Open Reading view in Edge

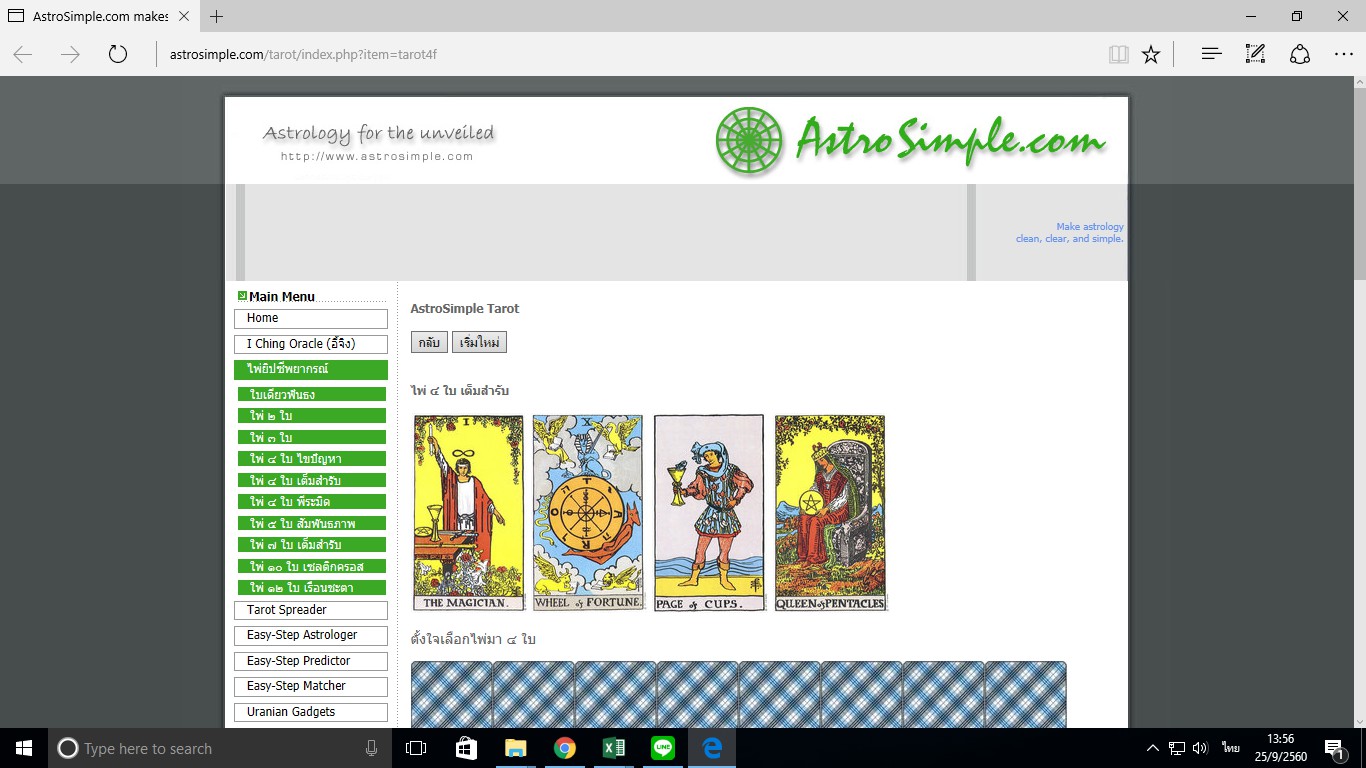point(1119,54)
